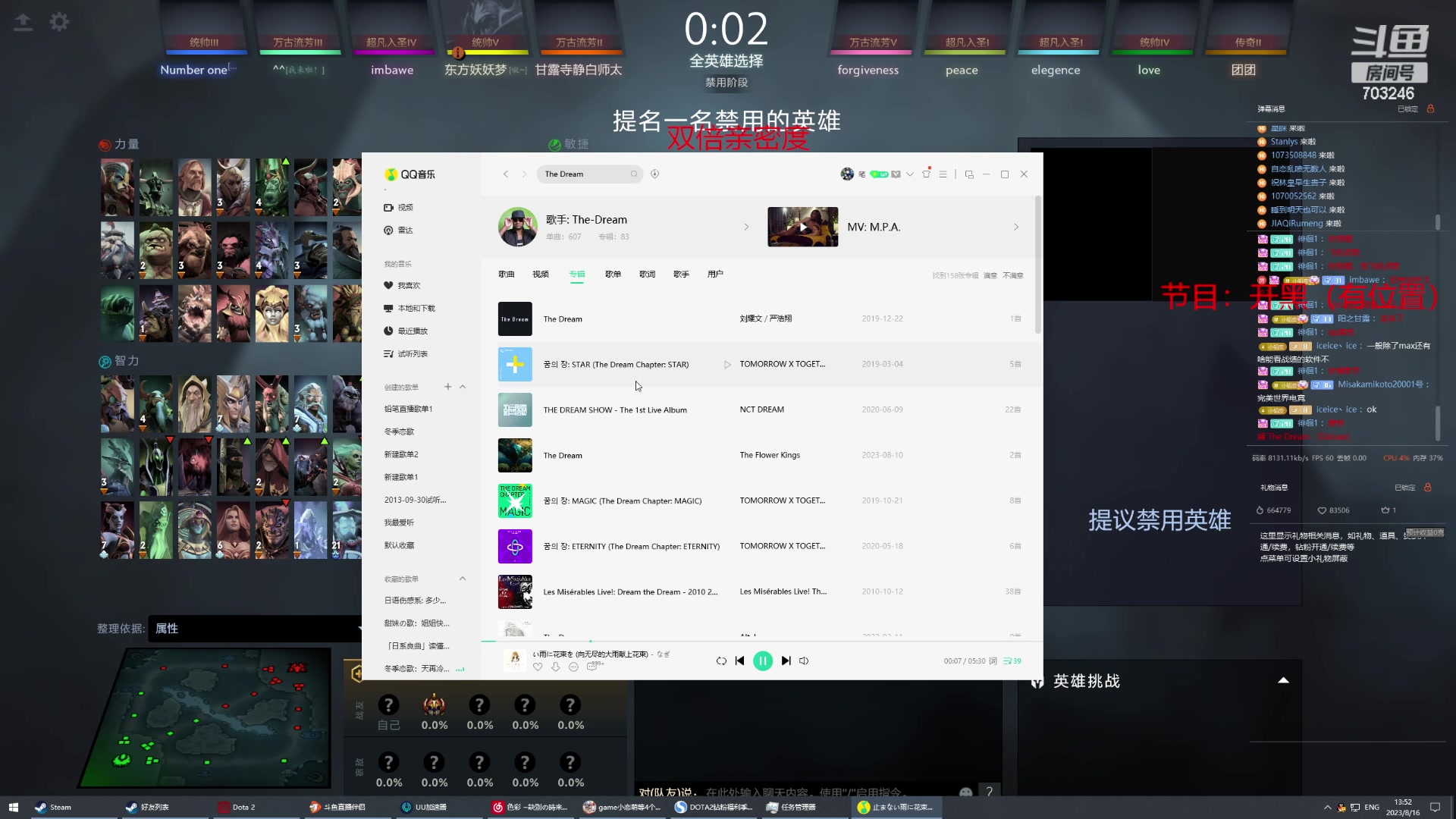
Task: Switch to the 视频 search results tab
Action: [541, 274]
